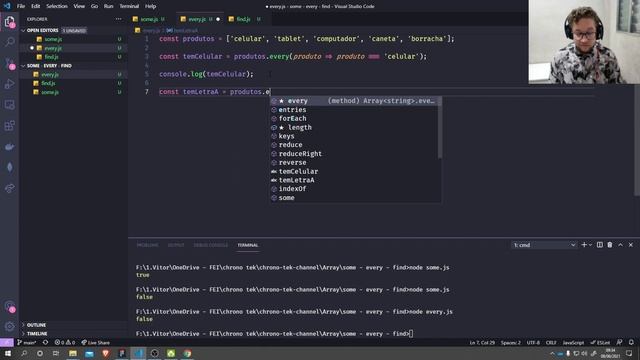Split the terminal panel
The image size is (640, 360).
tap(600, 245)
